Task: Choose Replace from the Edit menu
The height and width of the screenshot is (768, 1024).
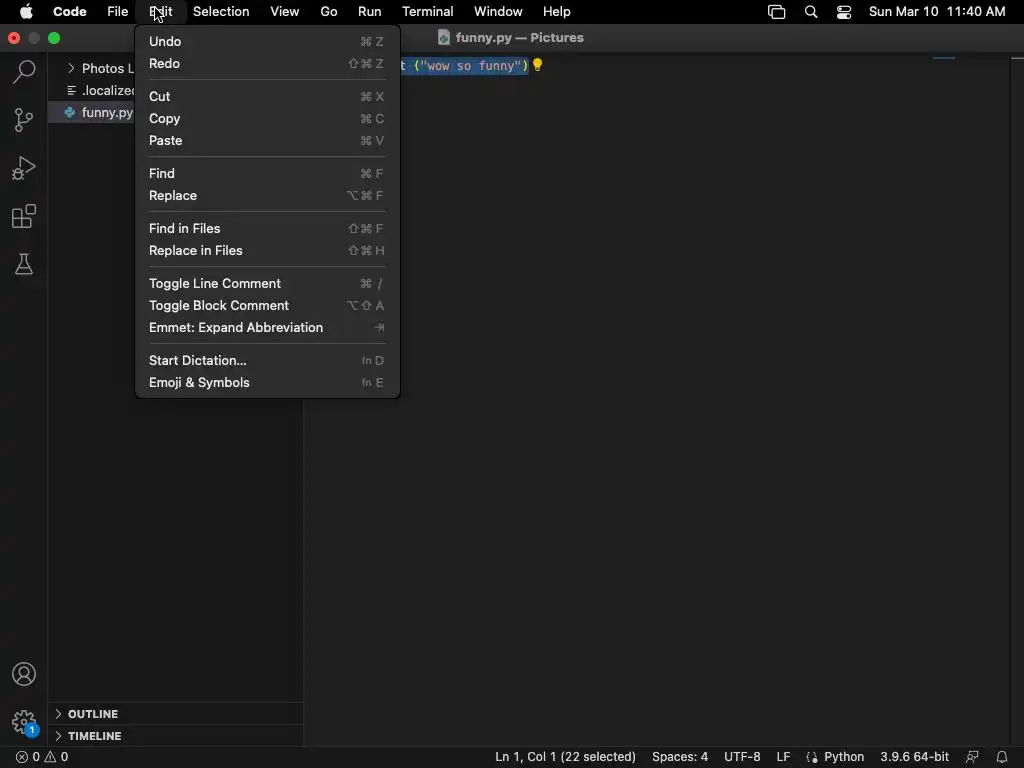Action: 267,195
